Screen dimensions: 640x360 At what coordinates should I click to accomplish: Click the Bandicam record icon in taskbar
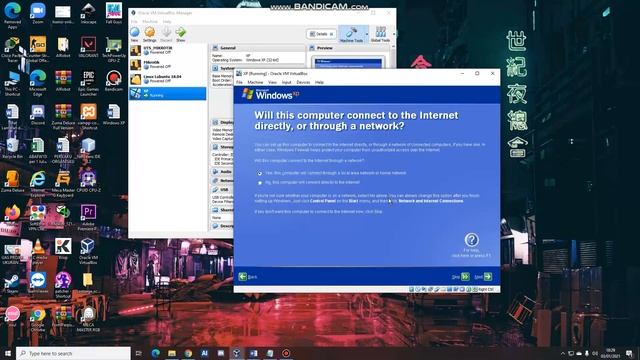pos(286,353)
